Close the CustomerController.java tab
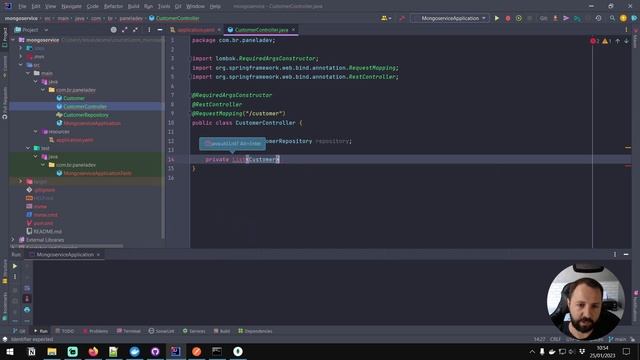The height and width of the screenshot is (360, 640). coord(293,30)
